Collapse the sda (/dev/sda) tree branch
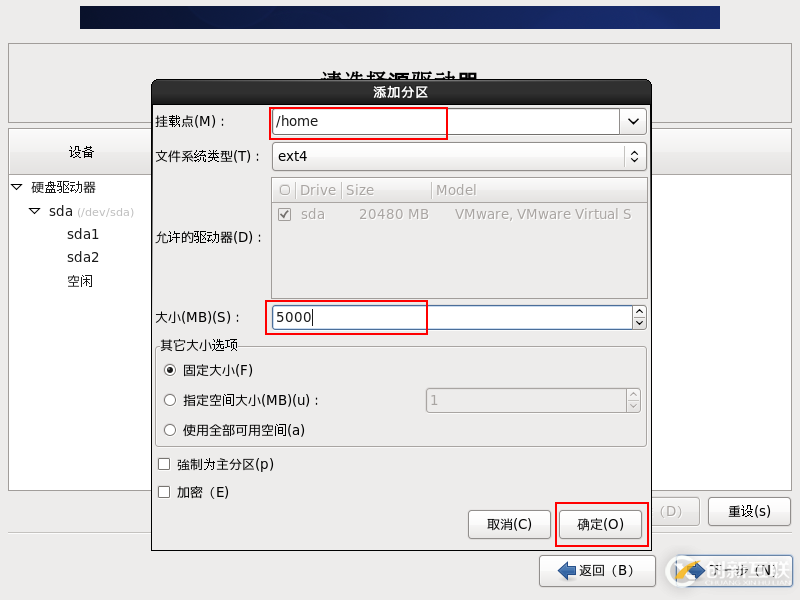 [x=34, y=211]
